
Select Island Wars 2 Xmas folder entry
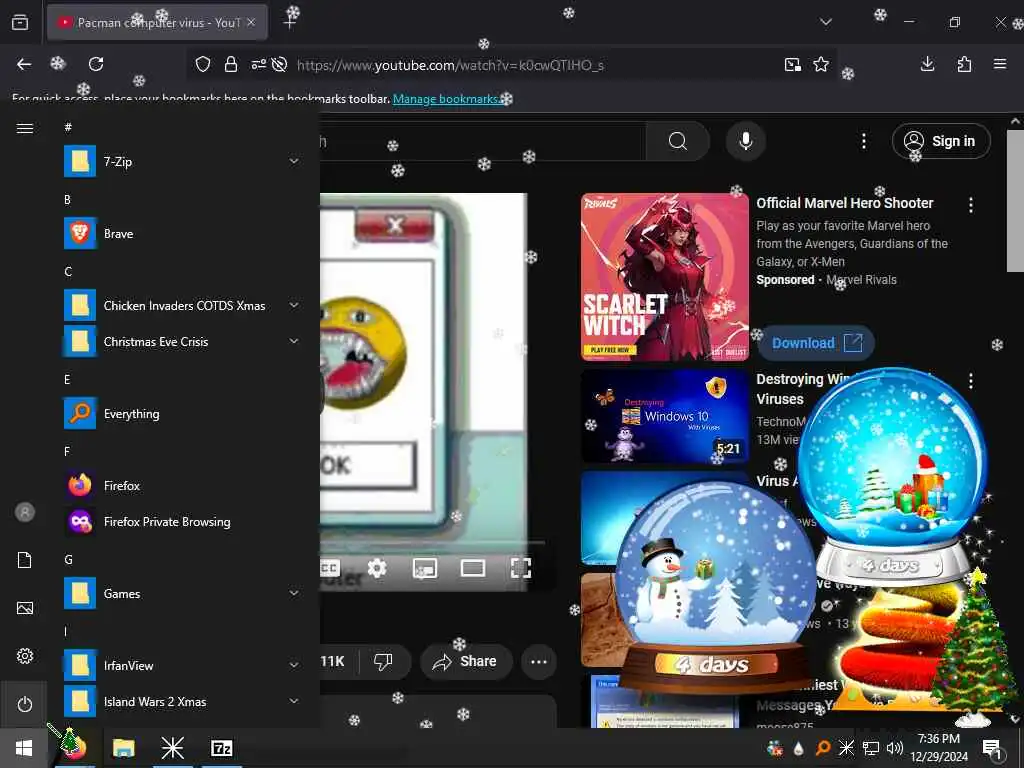183,701
